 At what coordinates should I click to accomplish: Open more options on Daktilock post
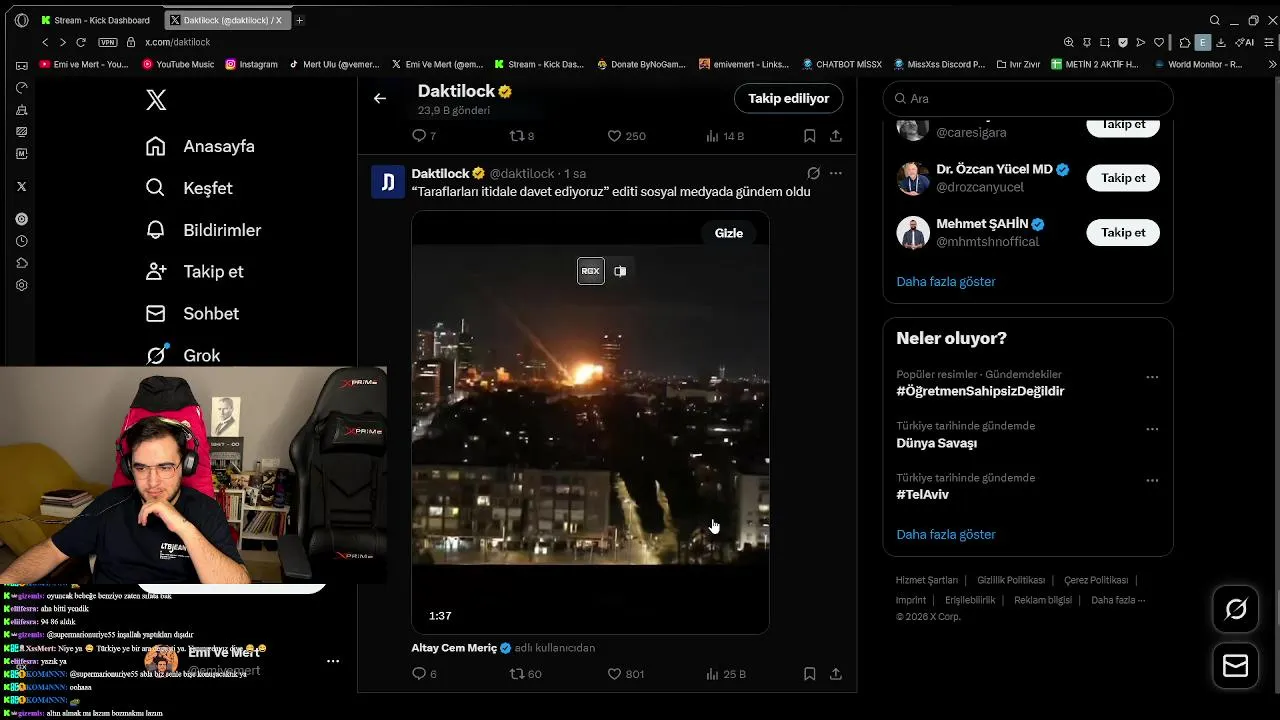point(836,173)
